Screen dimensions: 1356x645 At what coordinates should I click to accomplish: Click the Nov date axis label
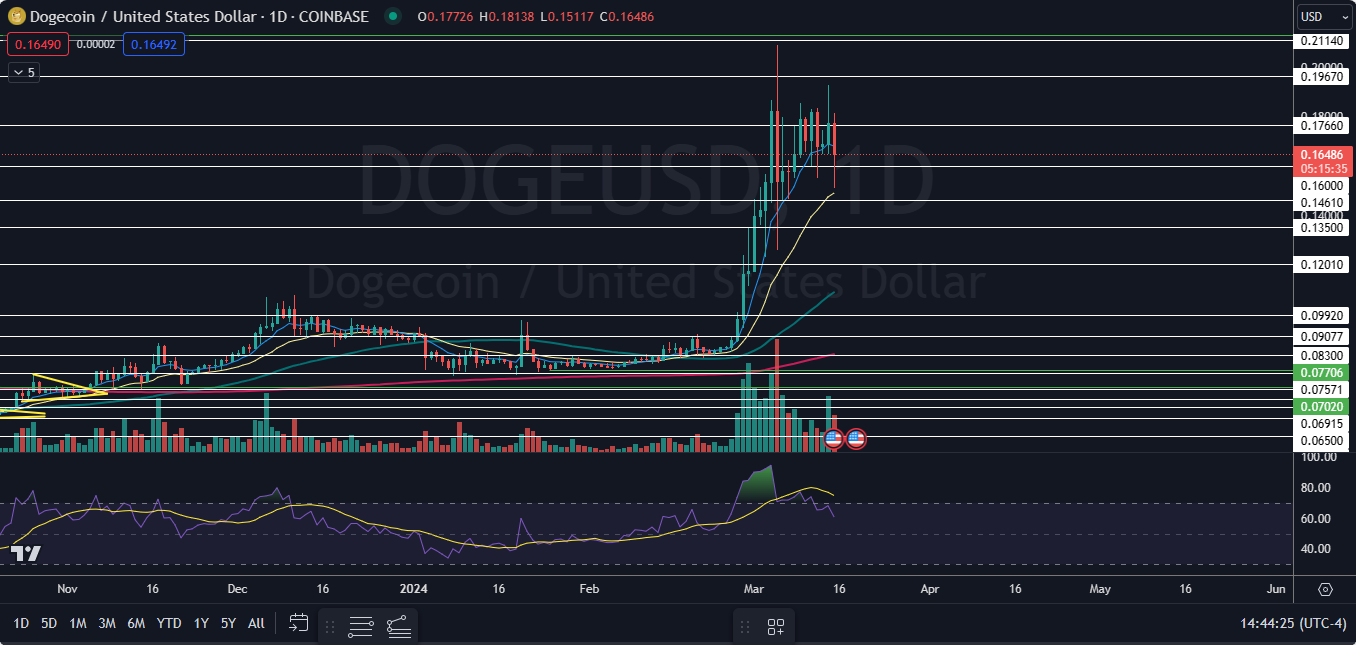coord(65,590)
